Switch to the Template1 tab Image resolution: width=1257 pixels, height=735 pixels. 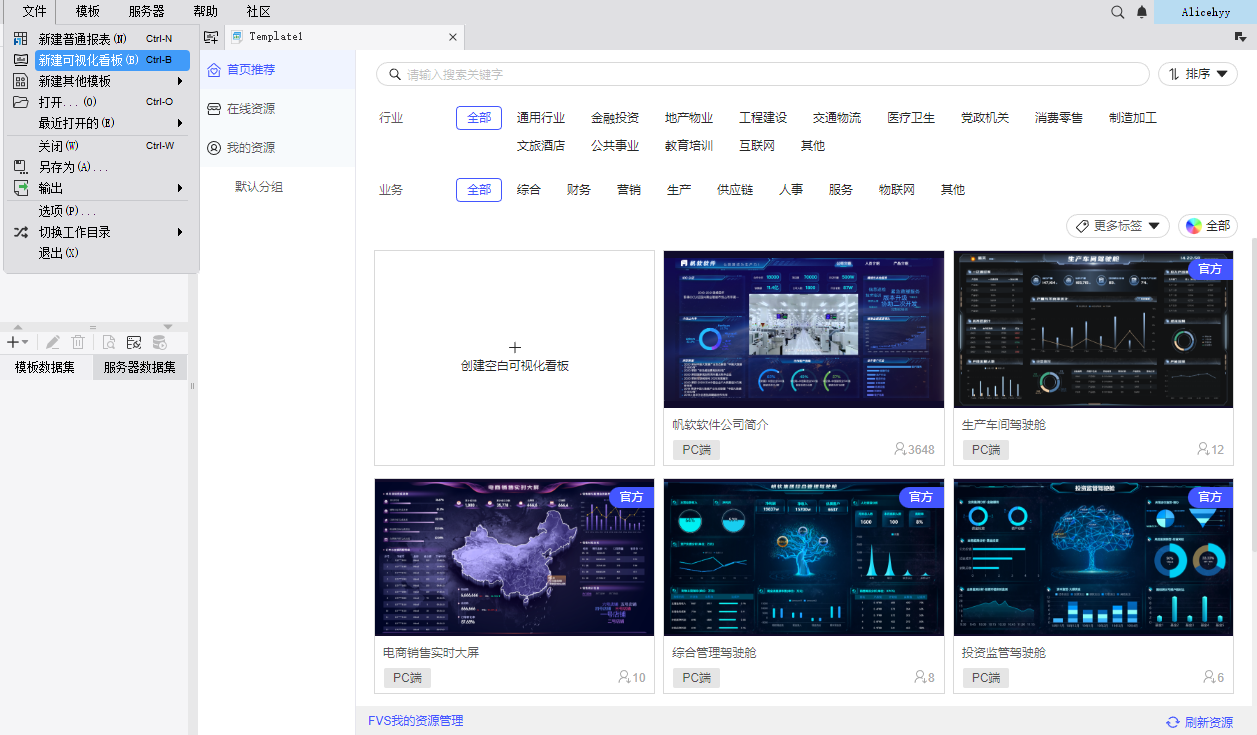344,37
